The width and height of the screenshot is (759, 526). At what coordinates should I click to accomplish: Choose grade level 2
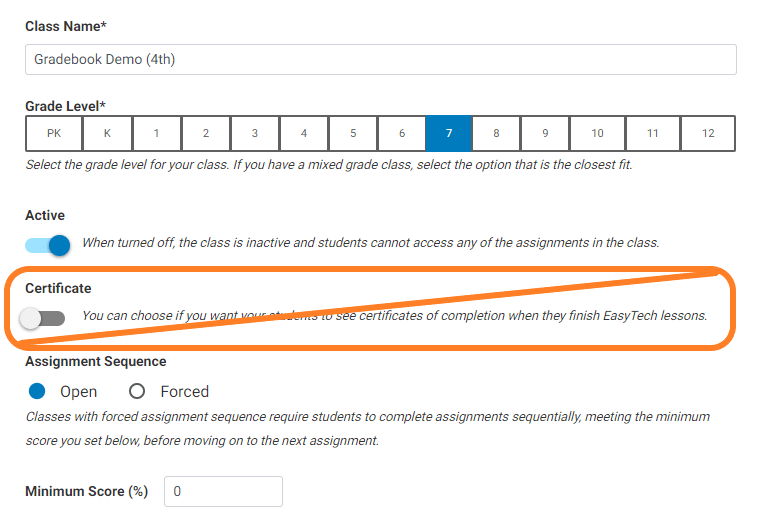pyautogui.click(x=205, y=133)
